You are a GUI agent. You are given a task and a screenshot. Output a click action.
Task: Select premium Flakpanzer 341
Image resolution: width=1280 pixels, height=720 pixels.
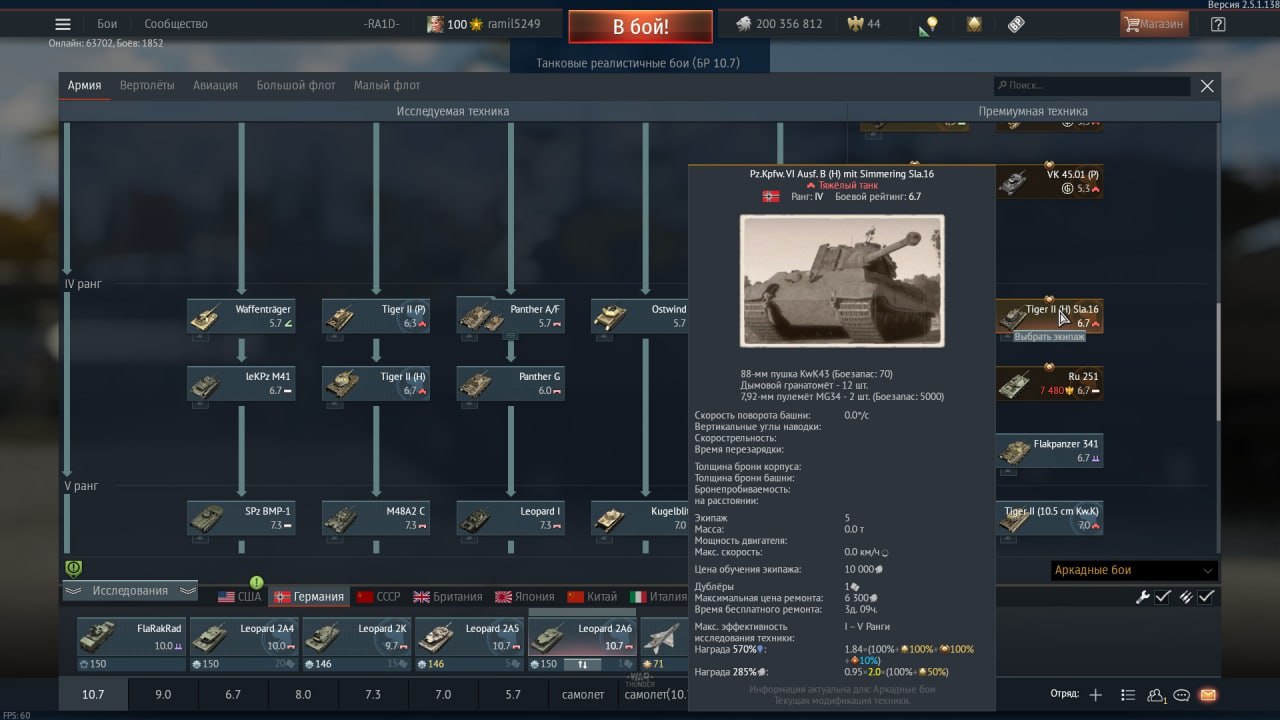click(1049, 451)
